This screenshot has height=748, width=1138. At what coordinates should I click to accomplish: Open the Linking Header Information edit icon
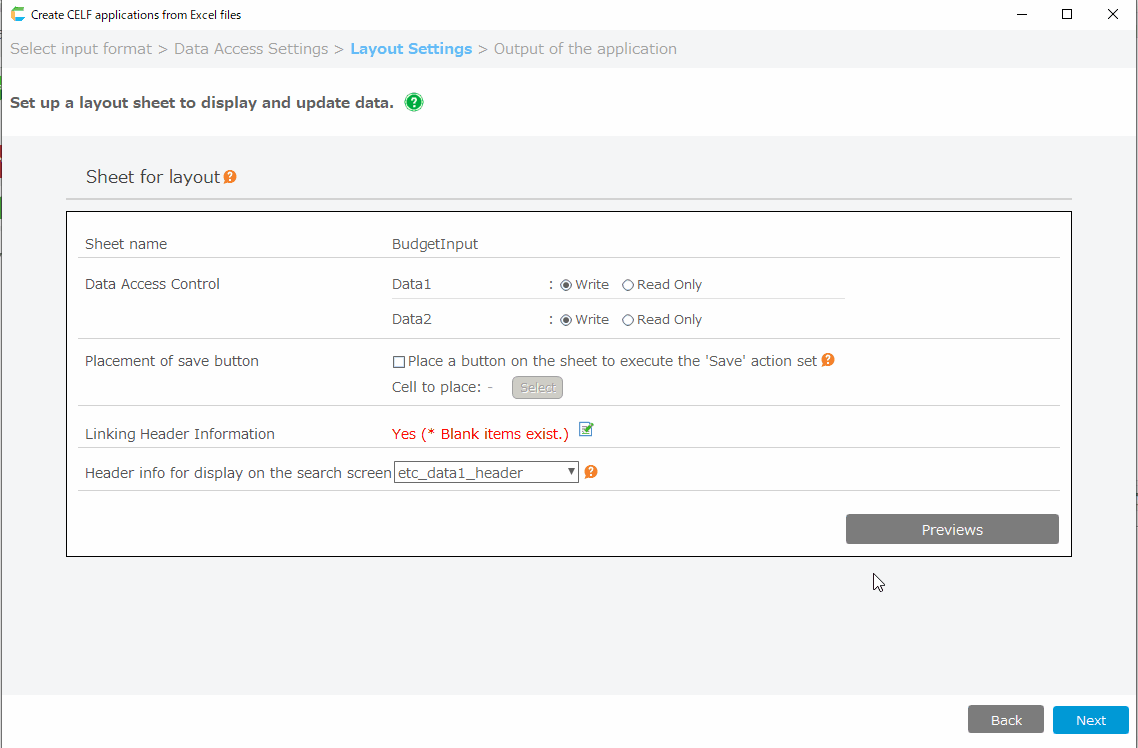pyautogui.click(x=587, y=430)
